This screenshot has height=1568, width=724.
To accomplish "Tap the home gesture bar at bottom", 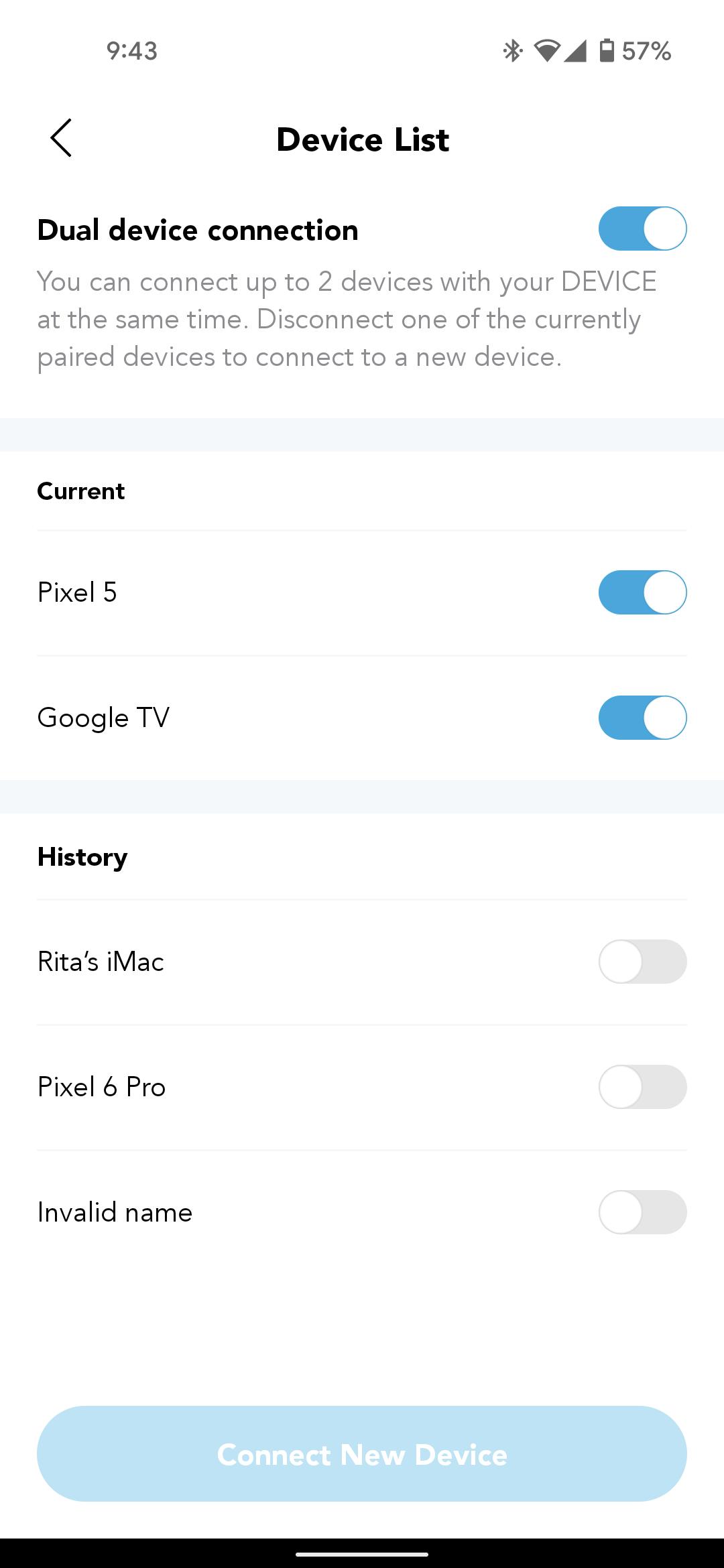I will pyautogui.click(x=362, y=1554).
